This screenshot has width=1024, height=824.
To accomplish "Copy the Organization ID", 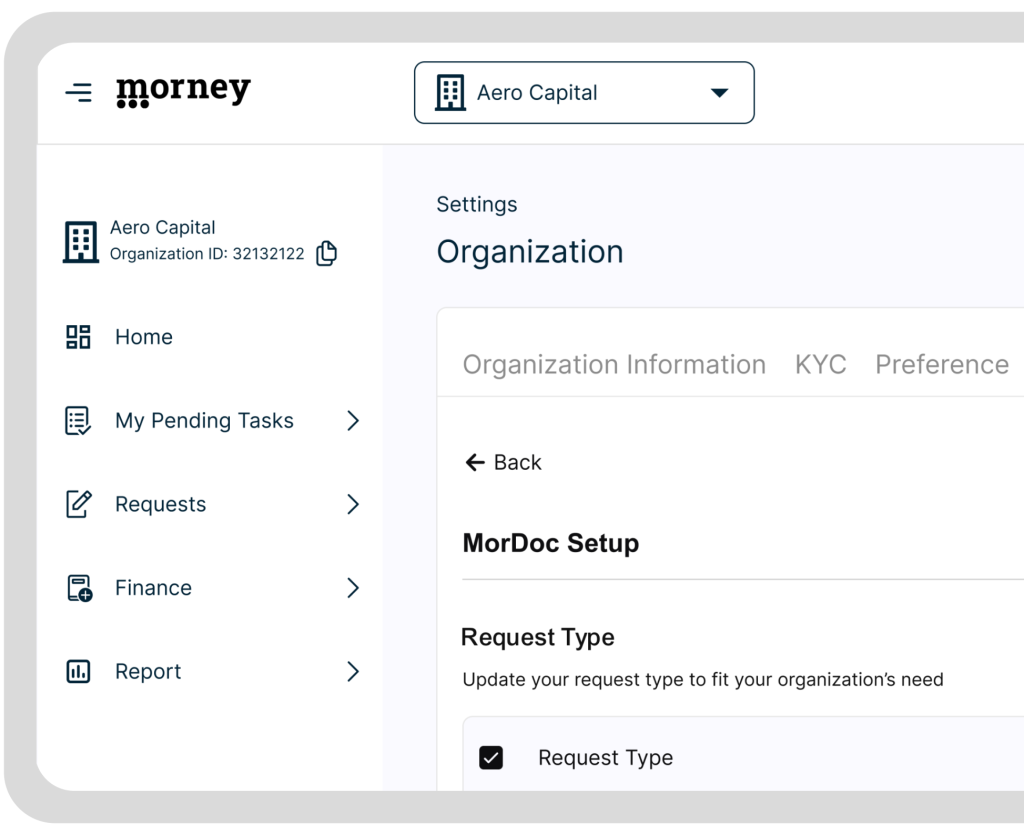I will point(326,254).
